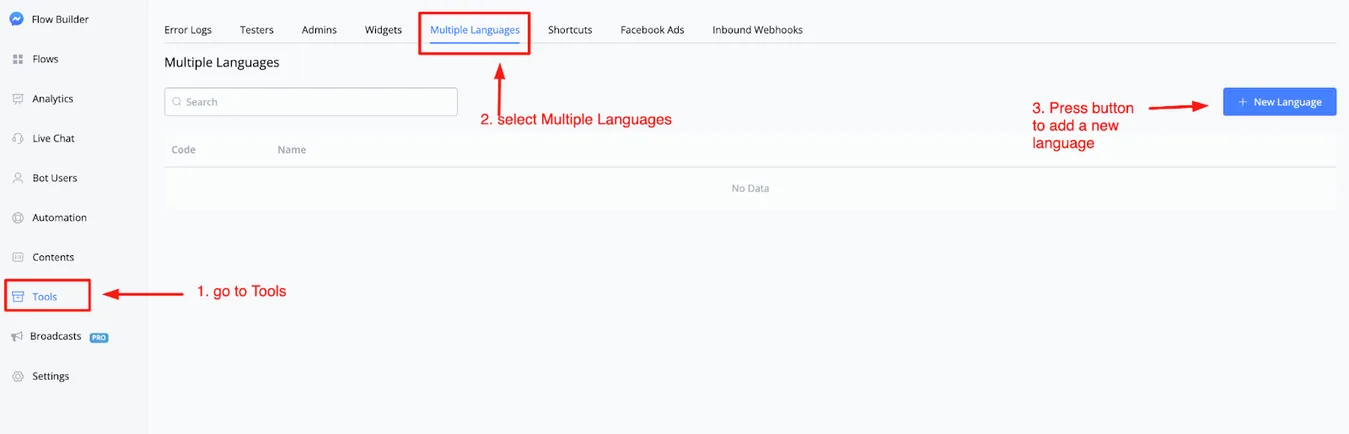Click the magnifier icon in Search box
This screenshot has height=434, width=1349.
pyautogui.click(x=177, y=102)
